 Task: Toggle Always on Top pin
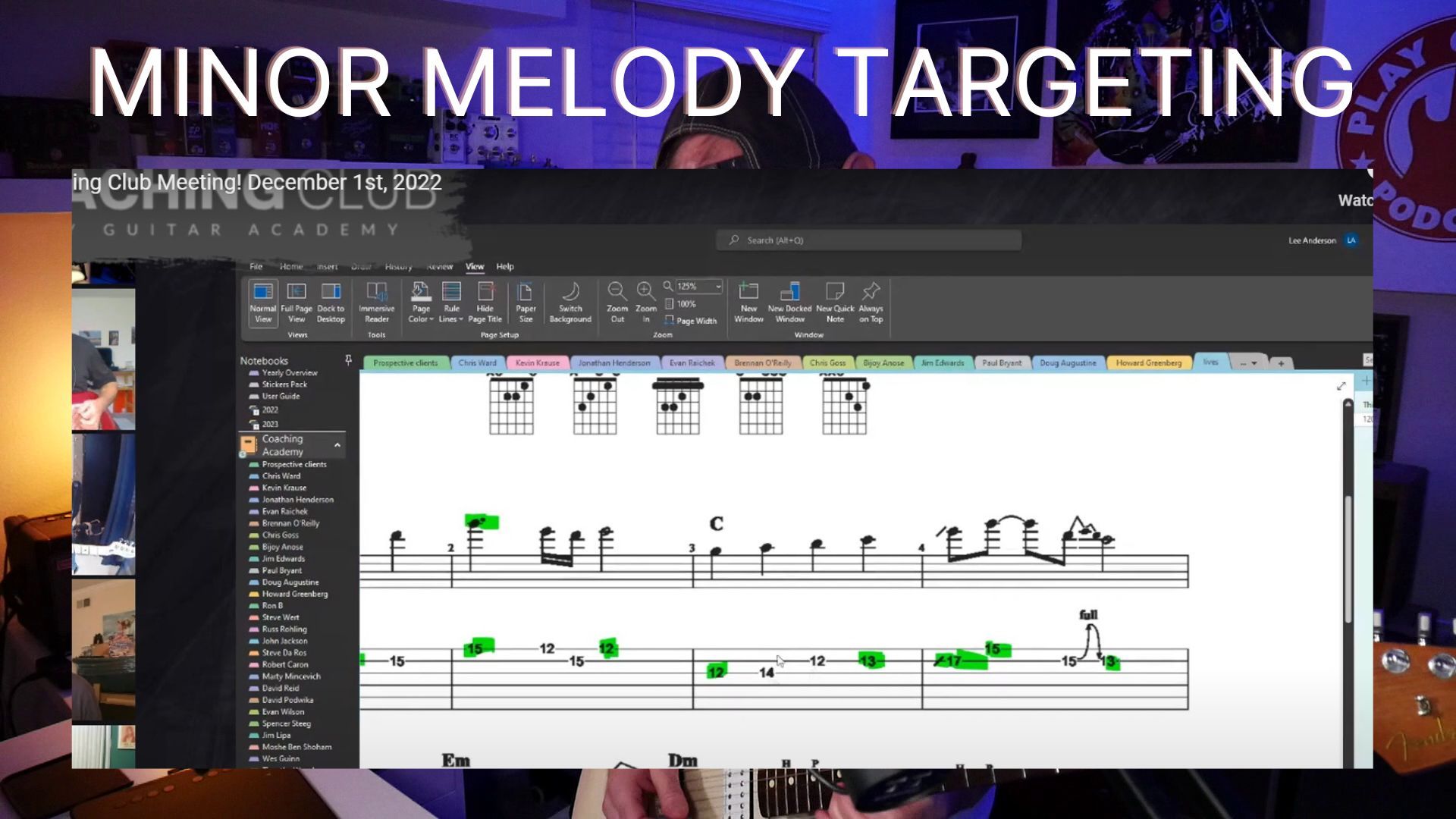[871, 293]
